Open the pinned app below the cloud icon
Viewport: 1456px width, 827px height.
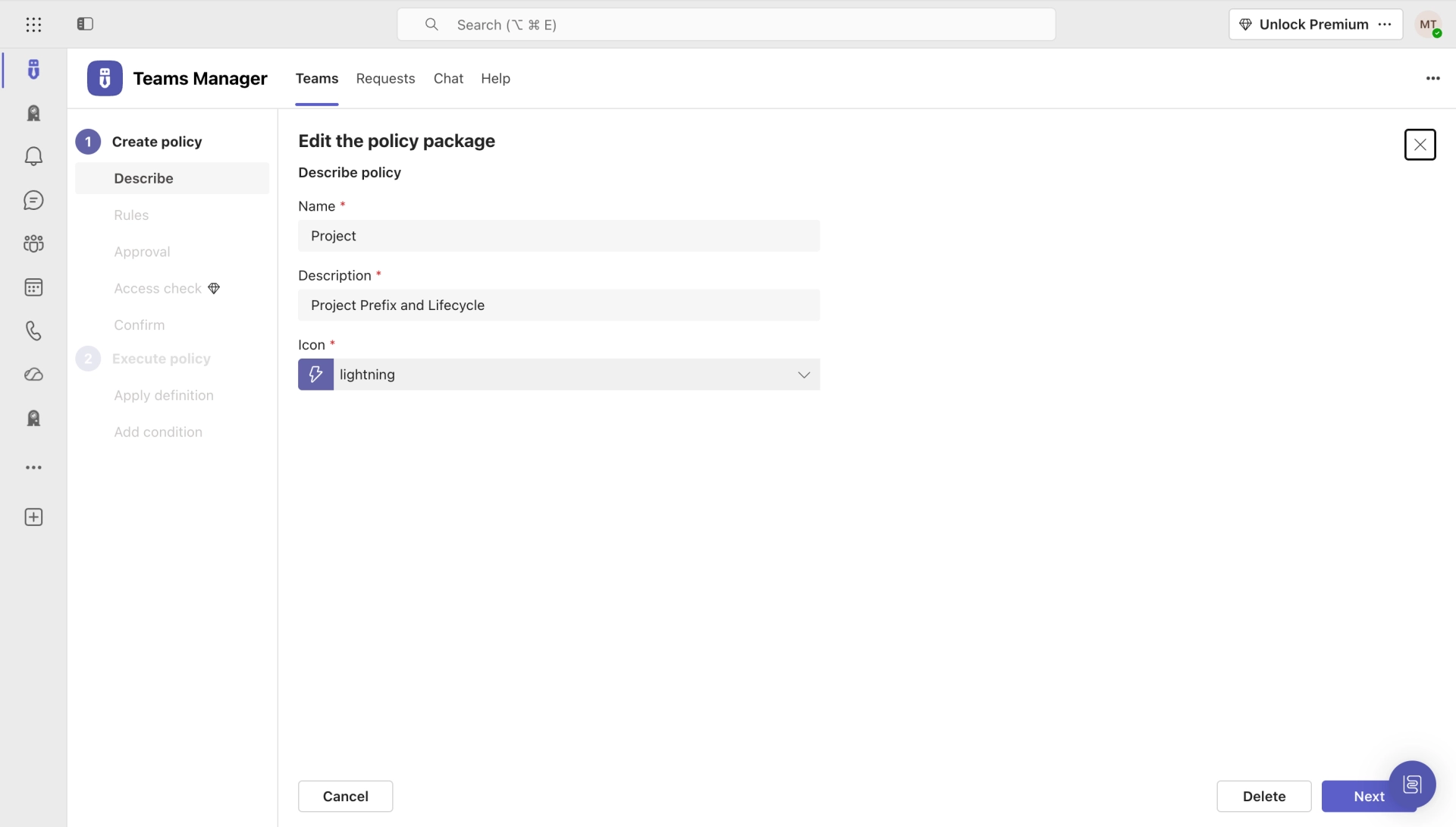pos(33,418)
